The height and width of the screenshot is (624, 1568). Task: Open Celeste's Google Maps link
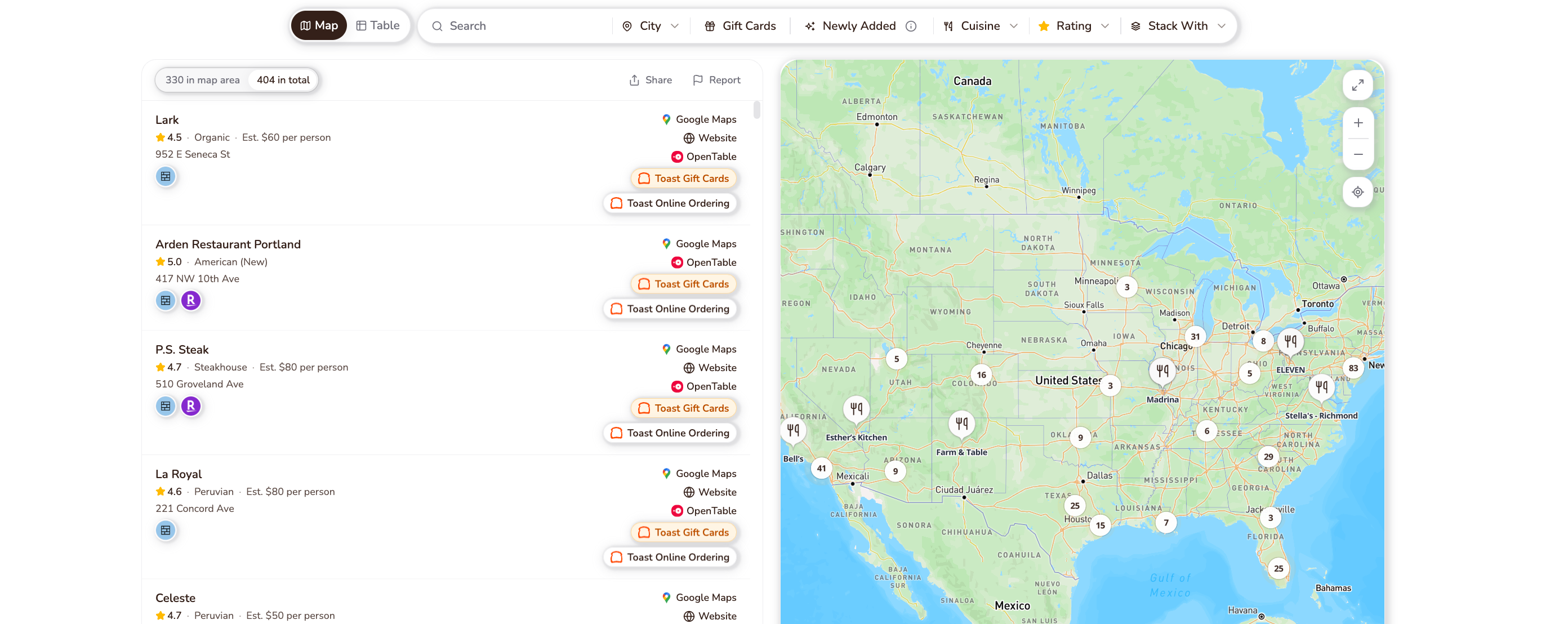pos(699,598)
